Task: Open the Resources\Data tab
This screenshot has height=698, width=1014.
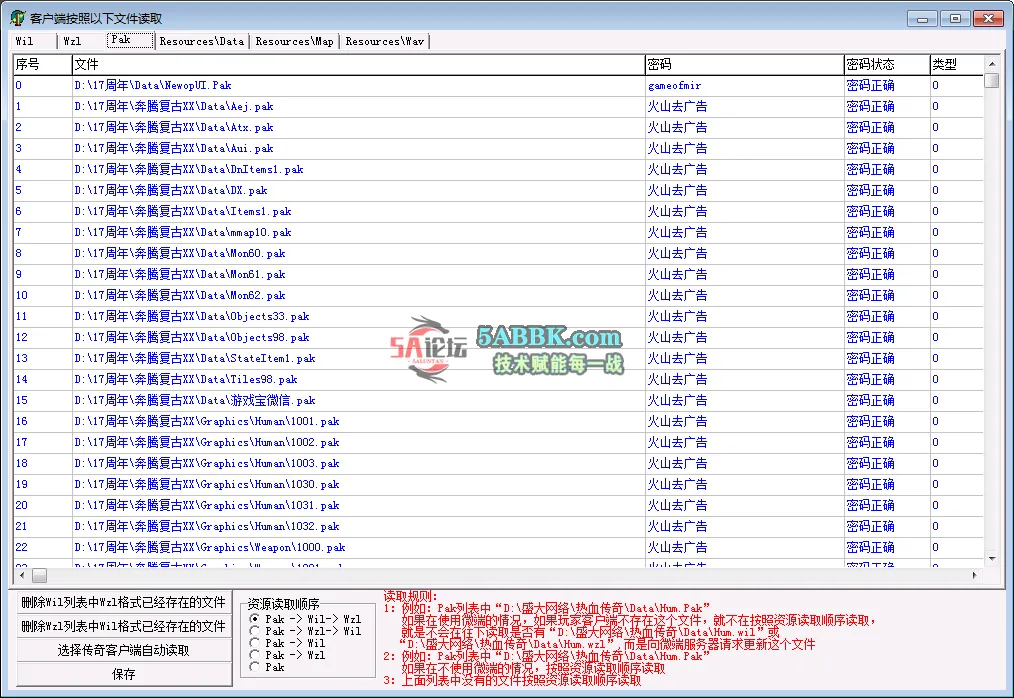Action: click(x=201, y=42)
